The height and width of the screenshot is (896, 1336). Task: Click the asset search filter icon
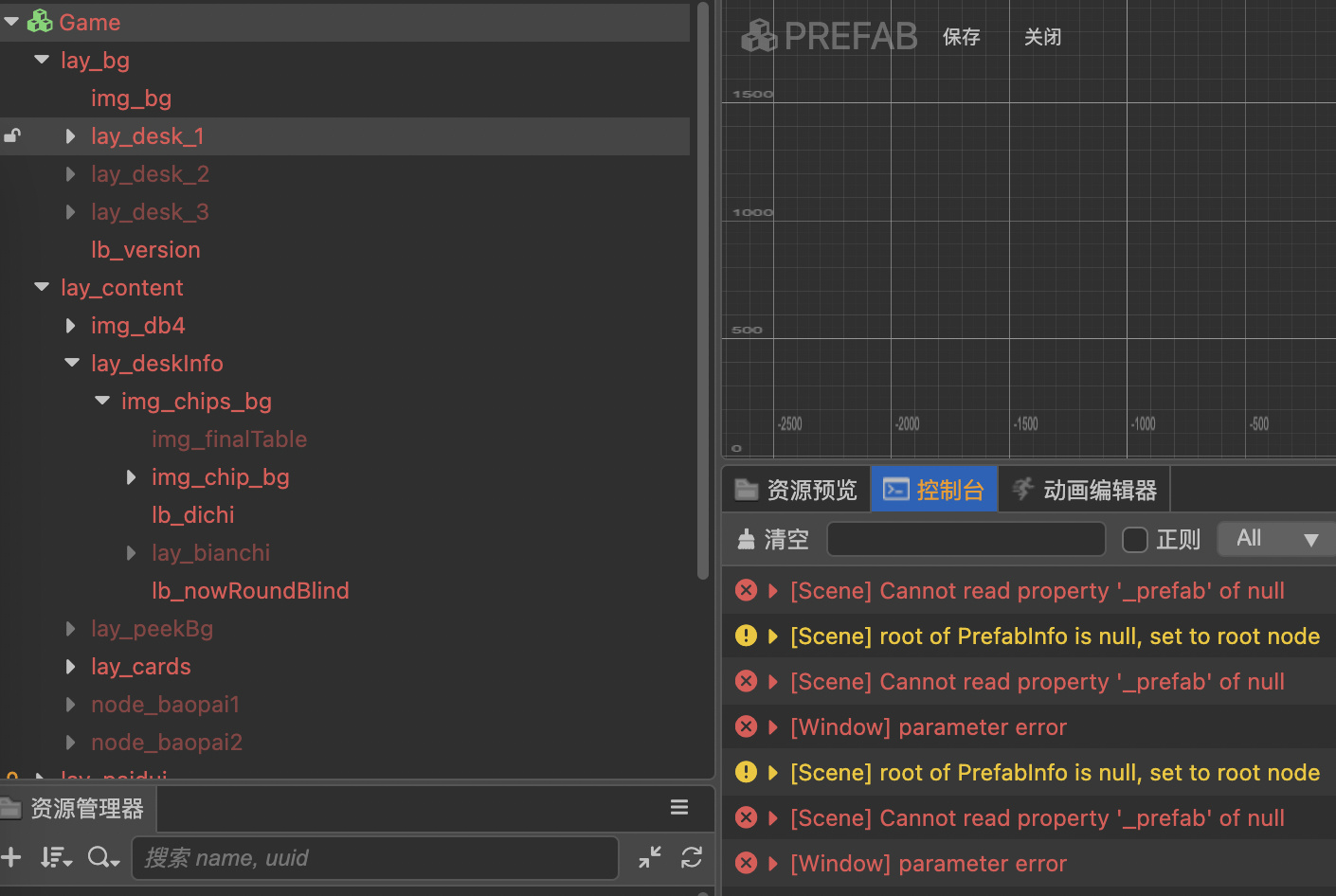click(x=101, y=857)
